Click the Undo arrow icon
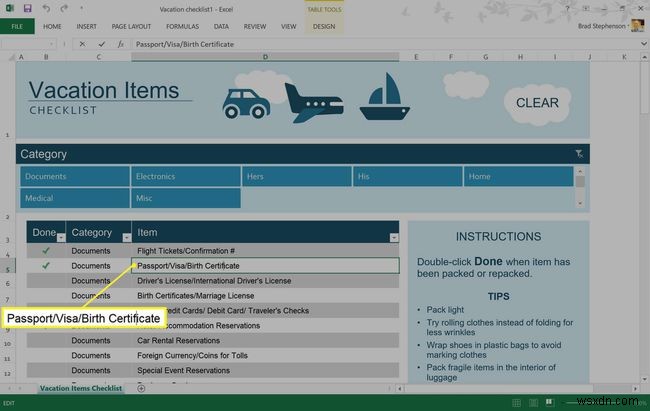Screen dimensions: 650x411 [46, 8]
